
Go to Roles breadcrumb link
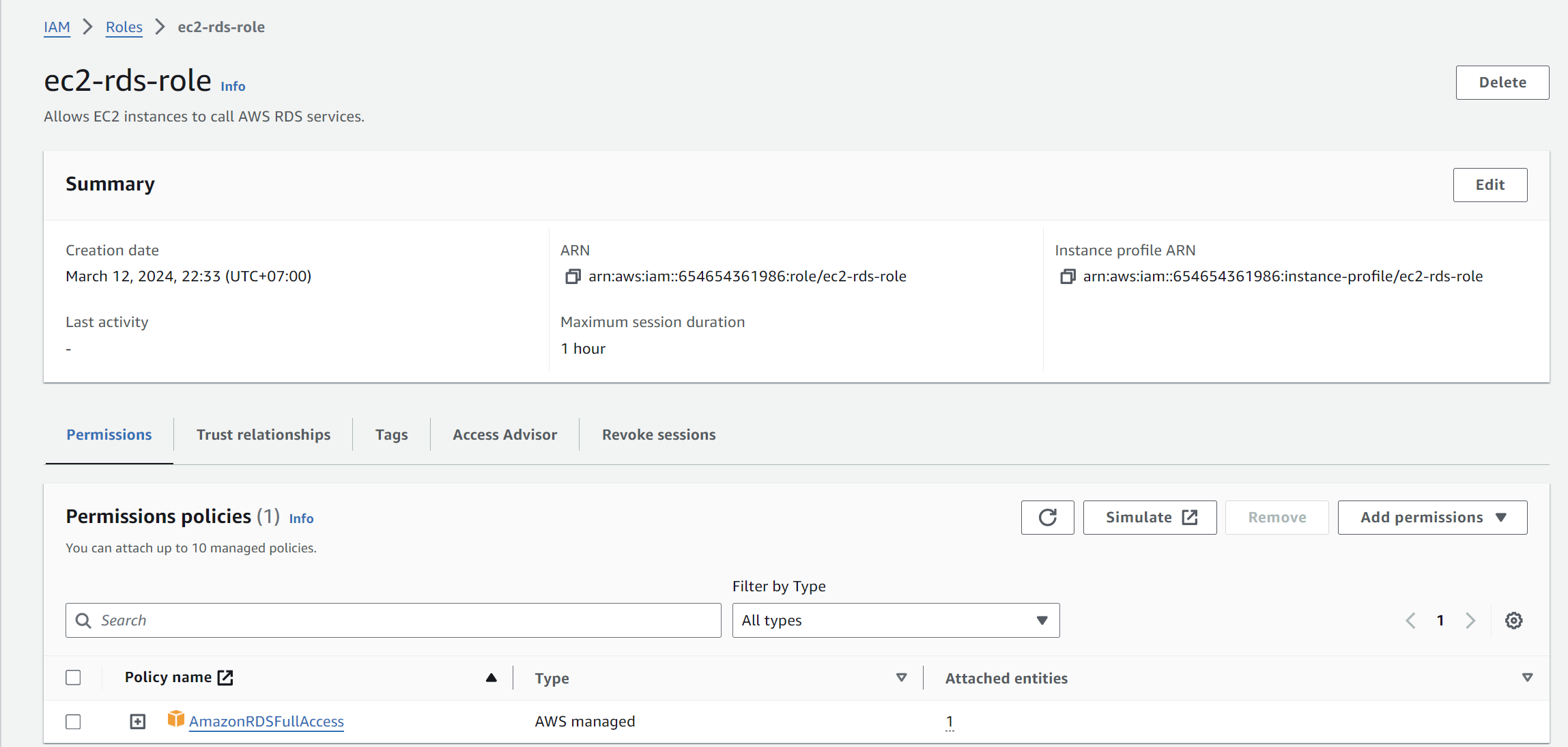tap(124, 27)
